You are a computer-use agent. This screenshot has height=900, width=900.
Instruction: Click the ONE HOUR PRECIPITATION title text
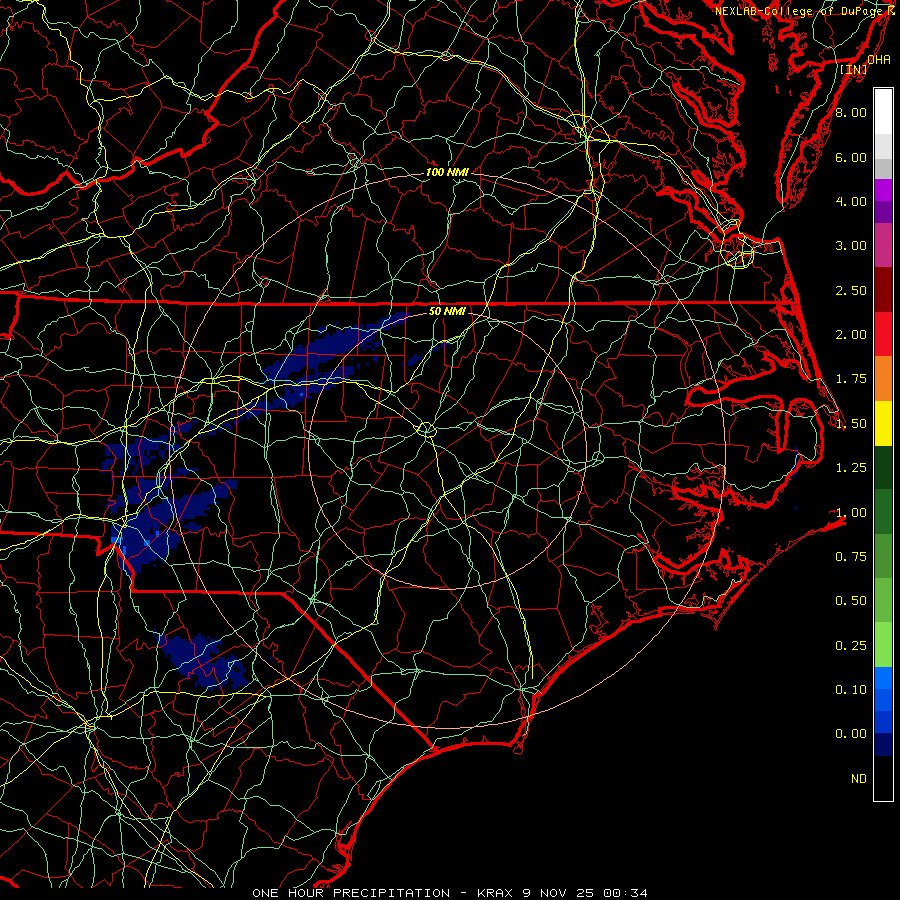[351, 893]
